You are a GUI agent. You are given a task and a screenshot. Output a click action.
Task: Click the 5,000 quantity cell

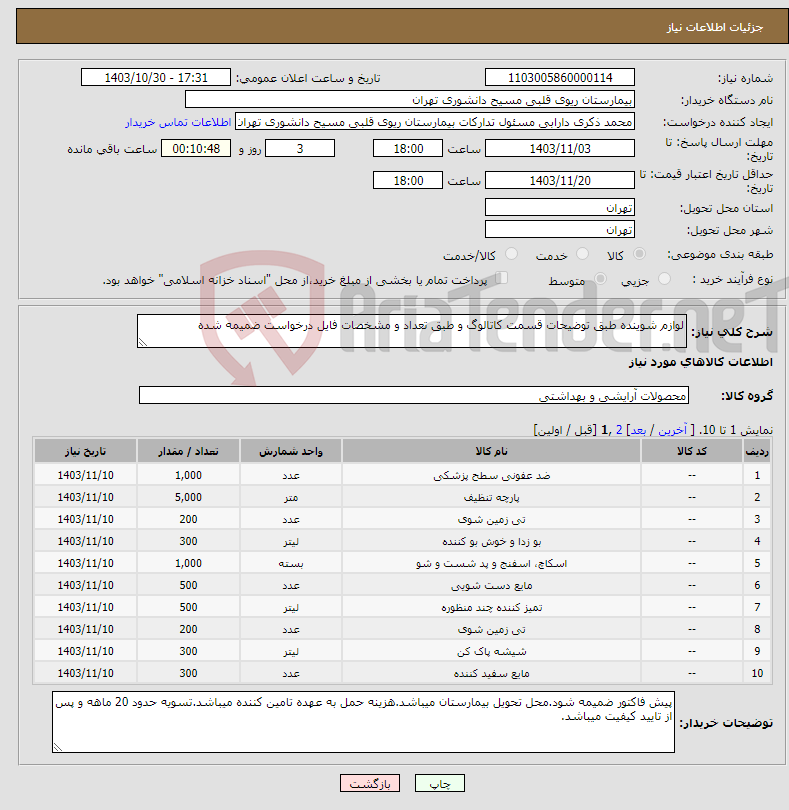[188, 497]
